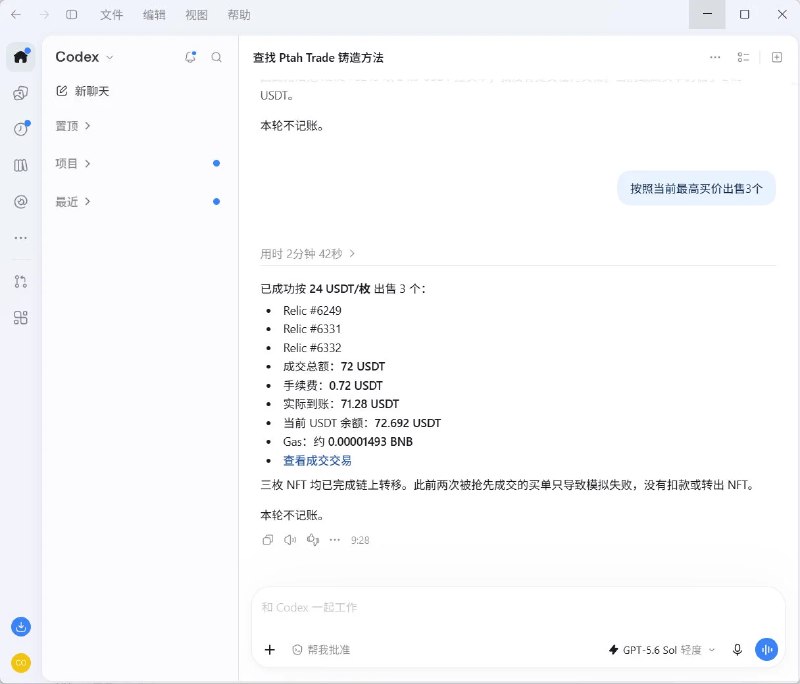This screenshot has width=800, height=684.
Task: Toggle the 帮我批准 auto-approve option
Action: point(321,649)
